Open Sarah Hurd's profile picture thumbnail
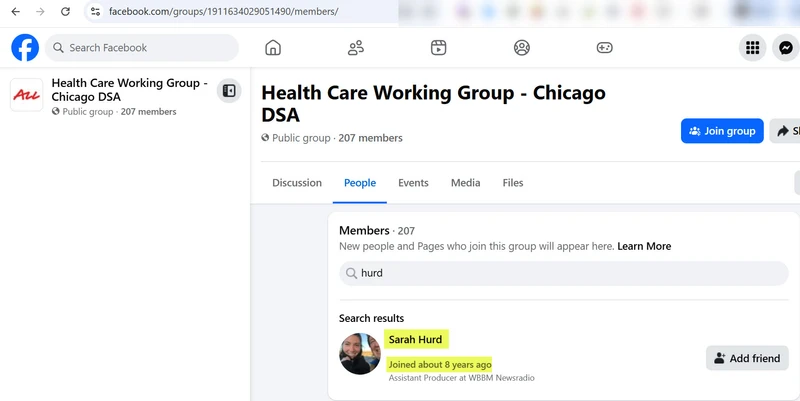Screen dimensions: 800x401 click(360, 354)
